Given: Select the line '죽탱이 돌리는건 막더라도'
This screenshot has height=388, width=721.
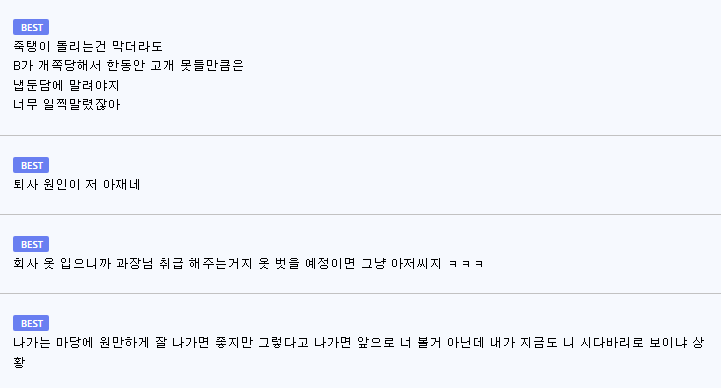Looking at the screenshot, I should tap(88, 46).
